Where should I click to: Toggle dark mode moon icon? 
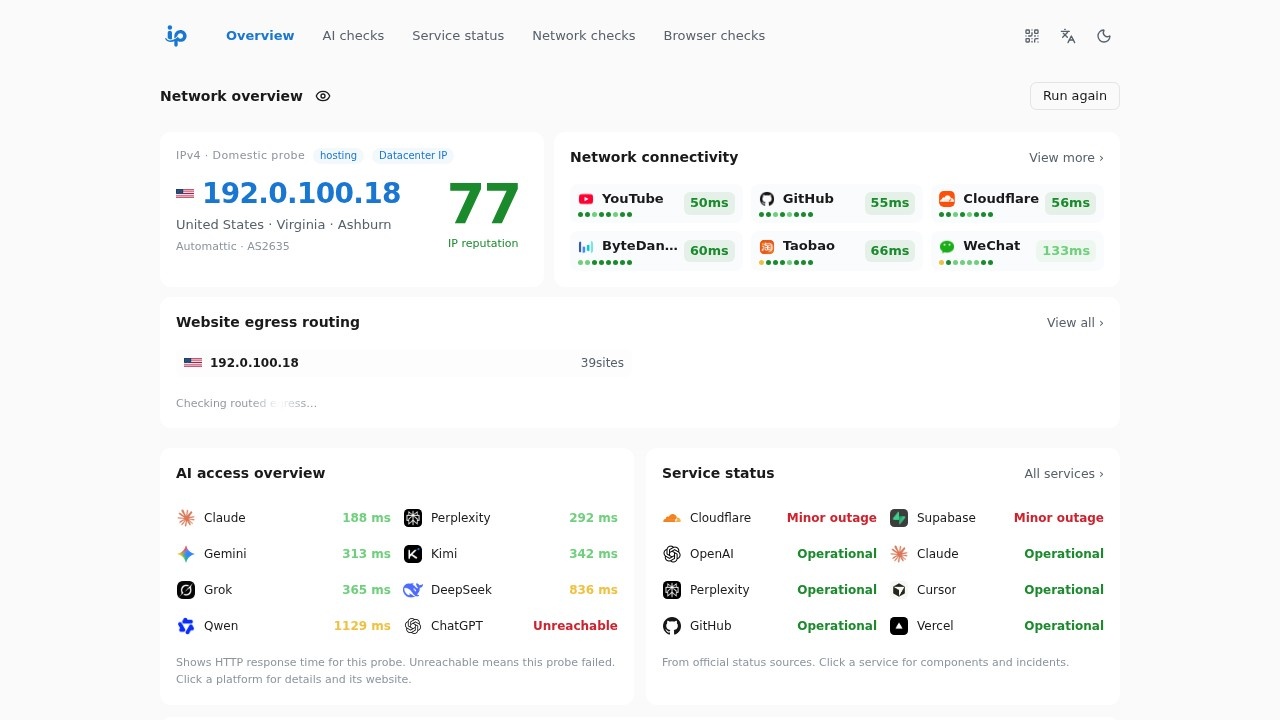1104,36
